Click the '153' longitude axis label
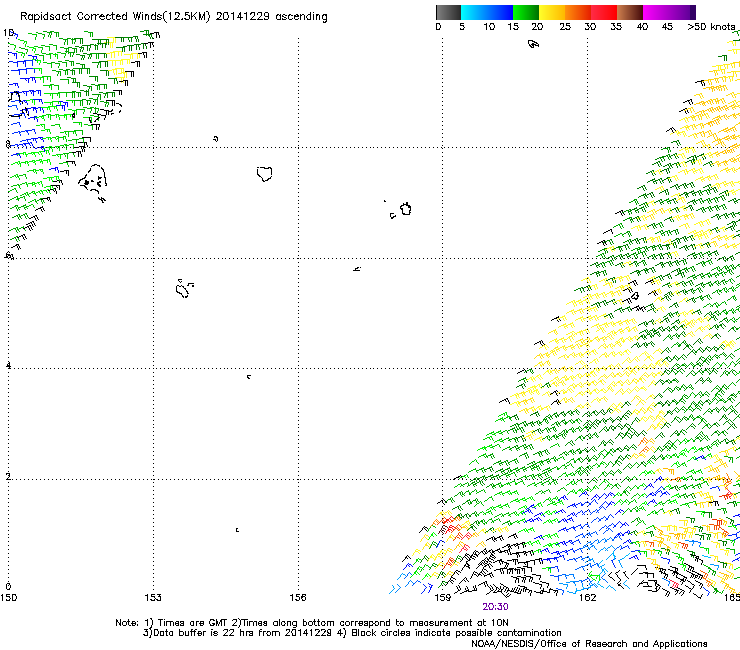The height and width of the screenshot is (650, 740). point(153,598)
